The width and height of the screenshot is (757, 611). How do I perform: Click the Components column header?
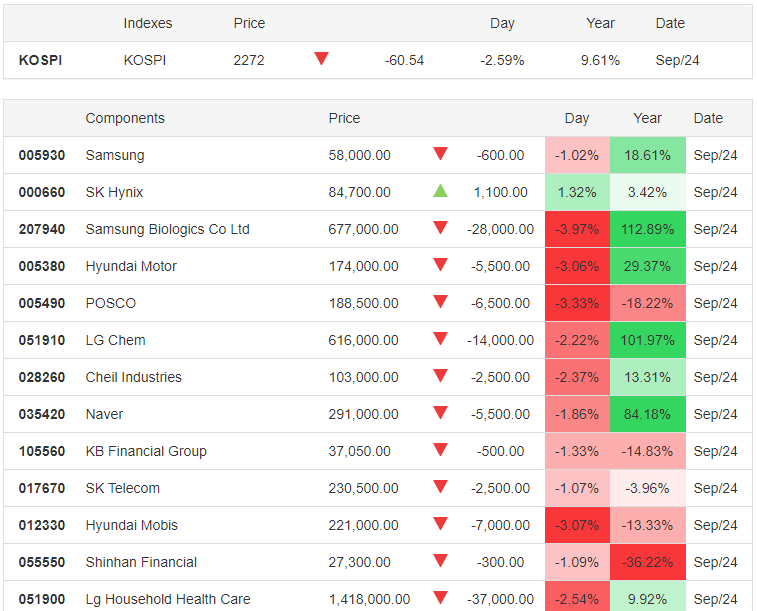tap(125, 118)
